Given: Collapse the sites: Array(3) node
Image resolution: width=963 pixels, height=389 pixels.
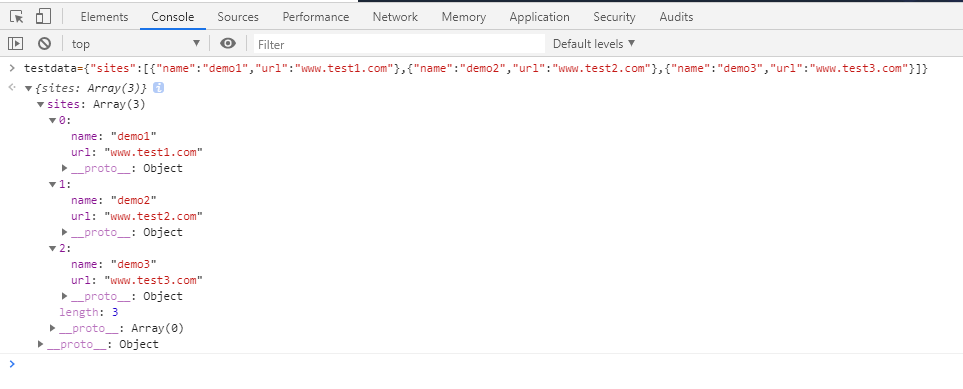Looking at the screenshot, I should pos(41,104).
